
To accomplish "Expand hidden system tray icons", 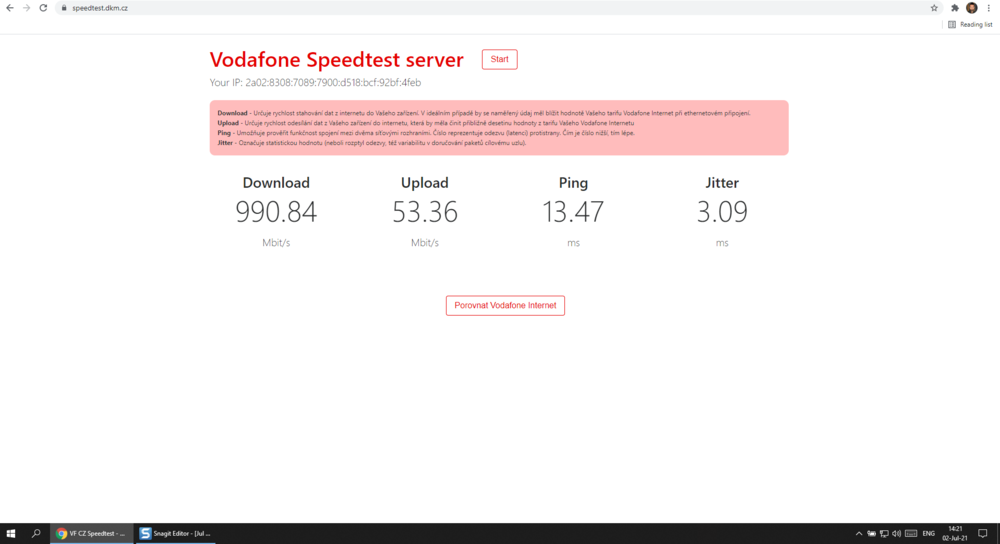I will click(858, 534).
